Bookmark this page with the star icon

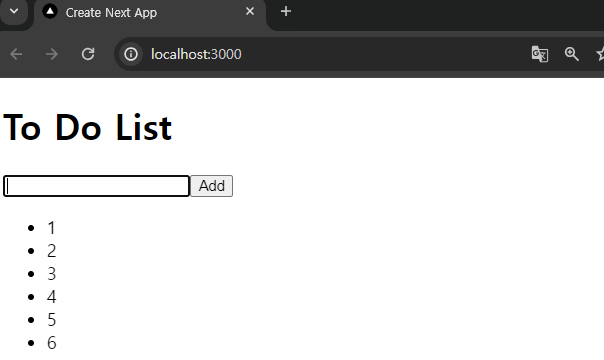click(x=600, y=54)
